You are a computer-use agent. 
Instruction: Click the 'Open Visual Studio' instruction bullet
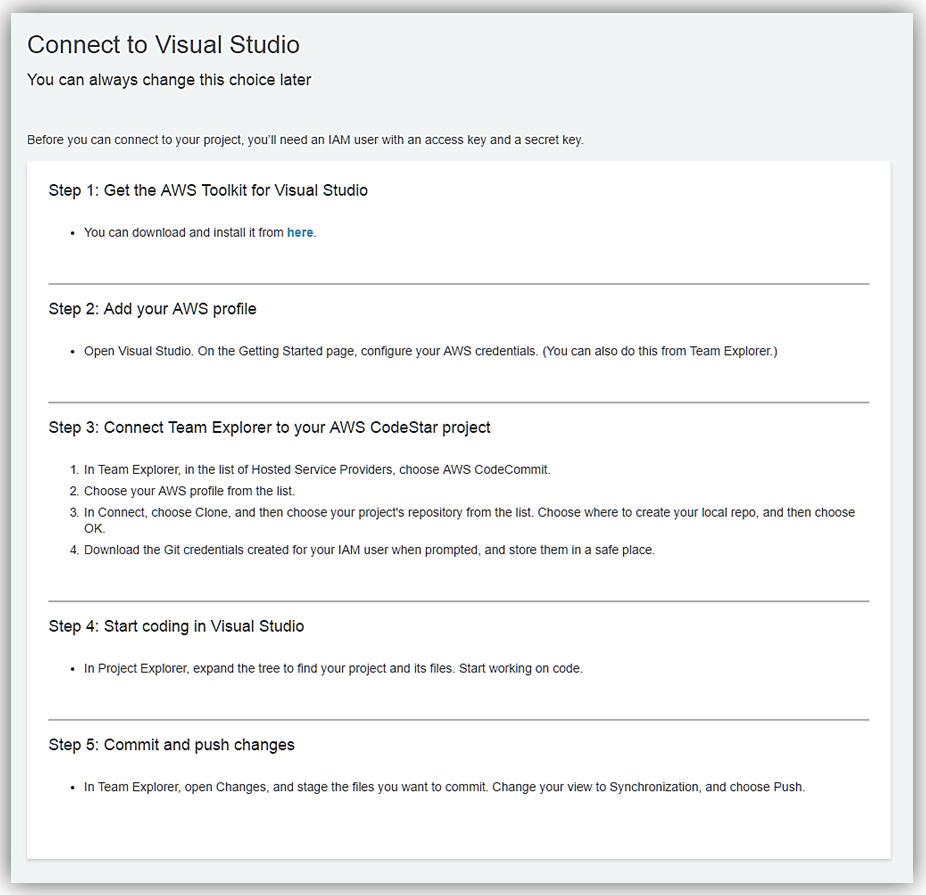click(430, 351)
